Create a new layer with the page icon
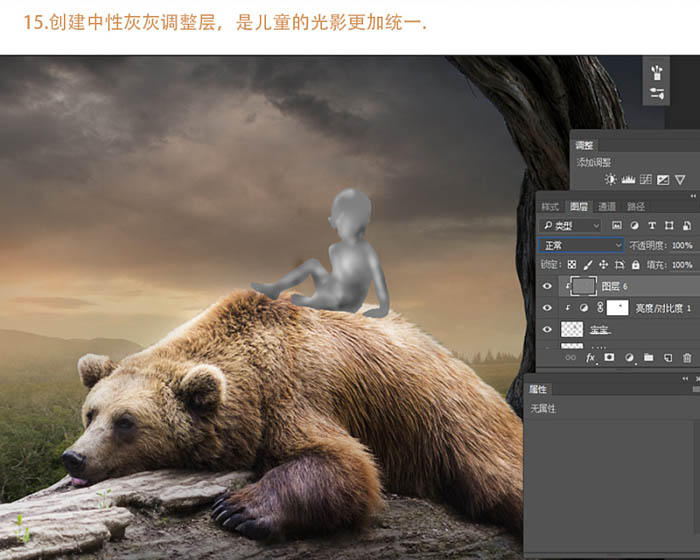Screen dimensions: 700x560 [668, 357]
